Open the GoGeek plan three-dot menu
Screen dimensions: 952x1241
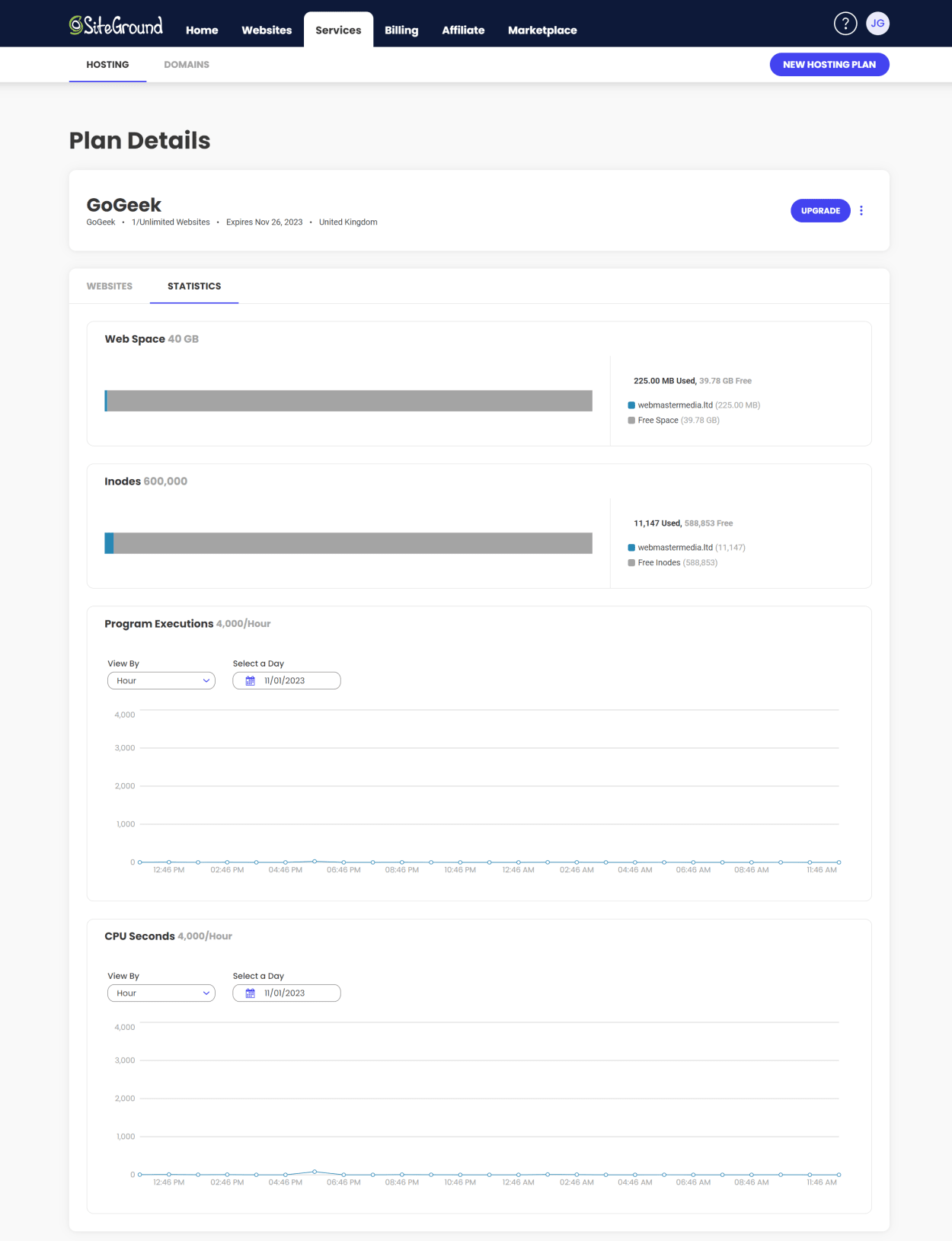(x=861, y=210)
